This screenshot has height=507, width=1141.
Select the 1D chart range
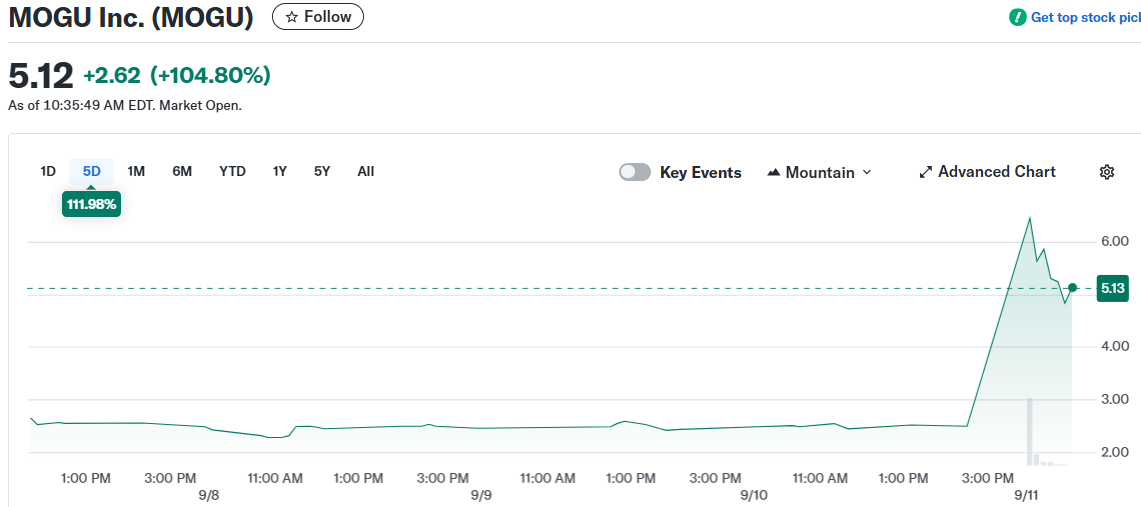[48, 172]
